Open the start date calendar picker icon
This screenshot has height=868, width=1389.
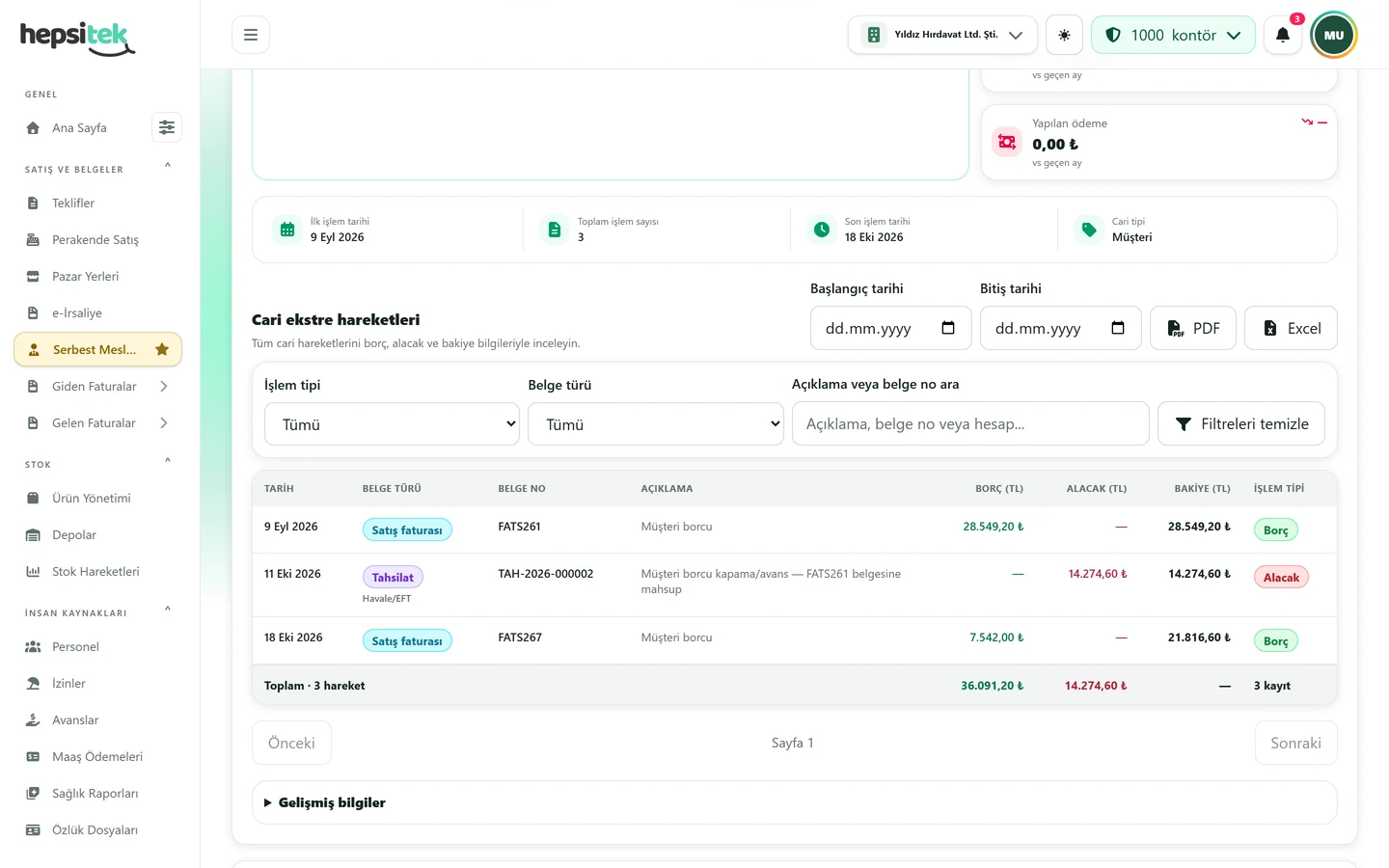[948, 328]
